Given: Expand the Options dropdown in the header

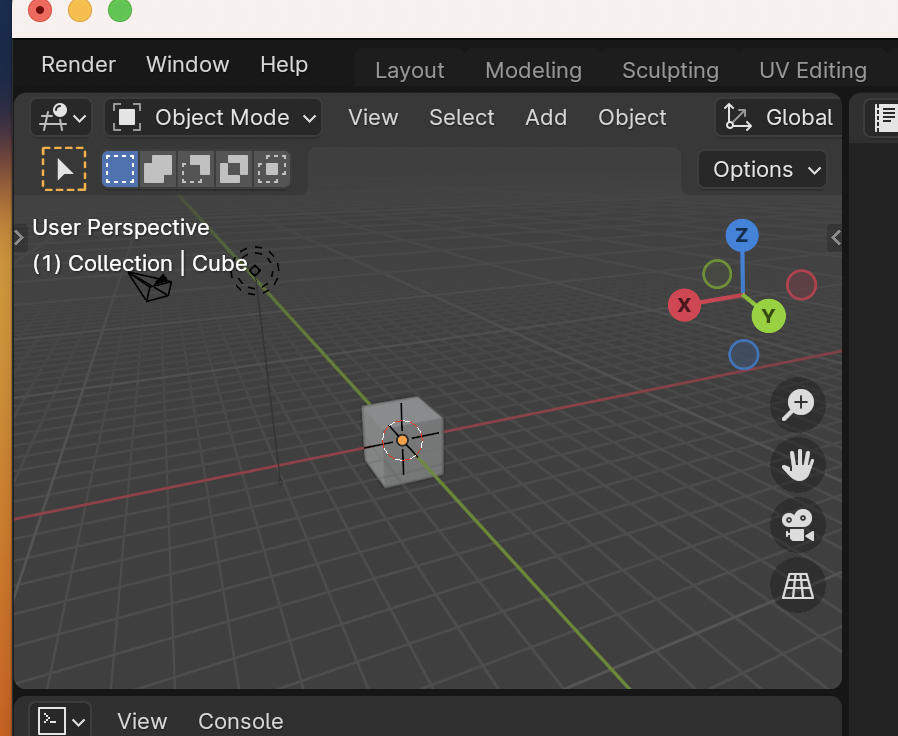Looking at the screenshot, I should click(761, 169).
